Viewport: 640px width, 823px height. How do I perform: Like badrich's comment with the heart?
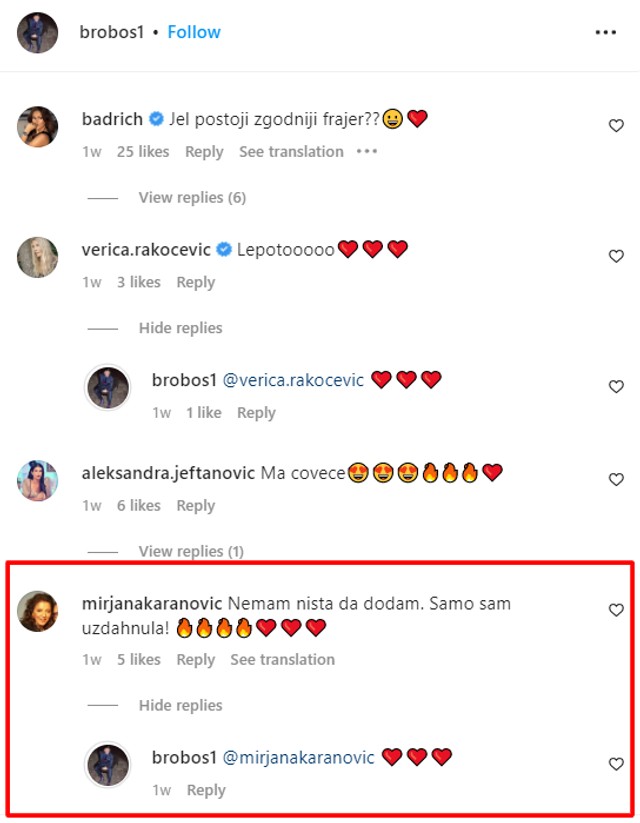pyautogui.click(x=616, y=126)
